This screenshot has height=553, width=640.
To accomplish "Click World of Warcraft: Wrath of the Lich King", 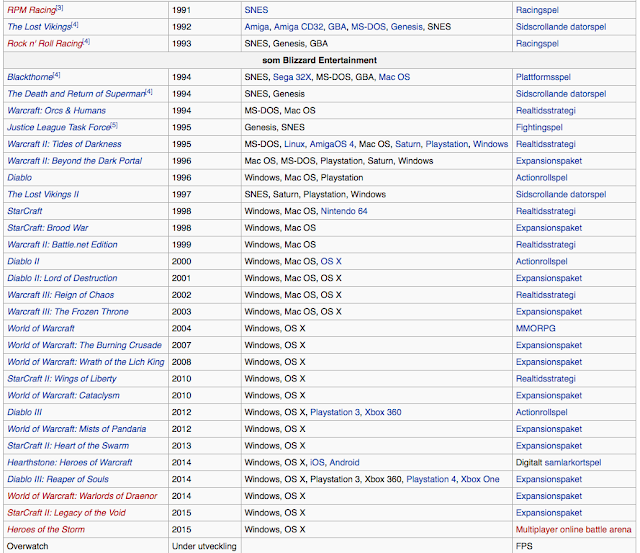I will coord(86,361).
